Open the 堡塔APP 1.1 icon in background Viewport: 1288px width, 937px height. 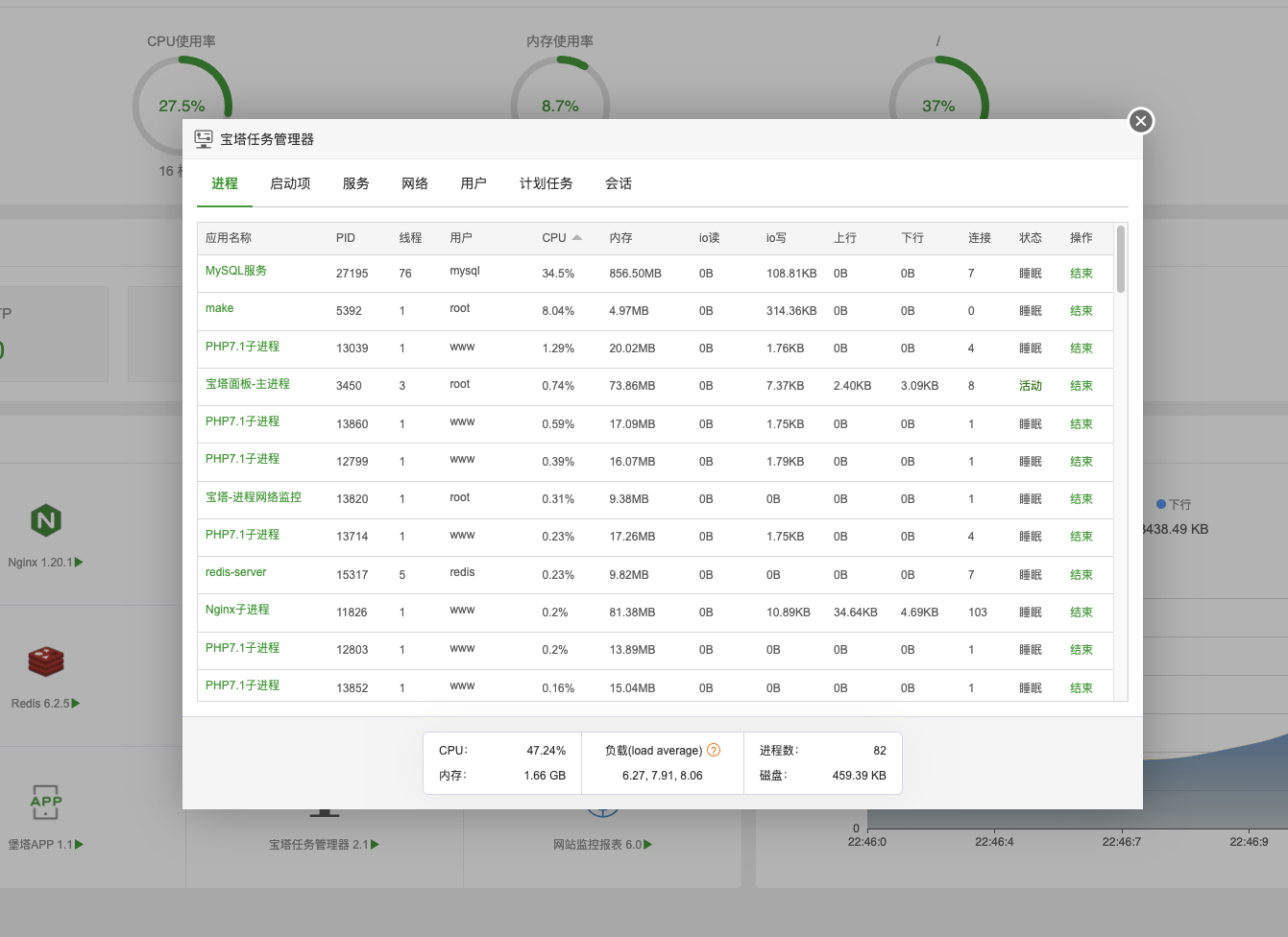[x=46, y=802]
